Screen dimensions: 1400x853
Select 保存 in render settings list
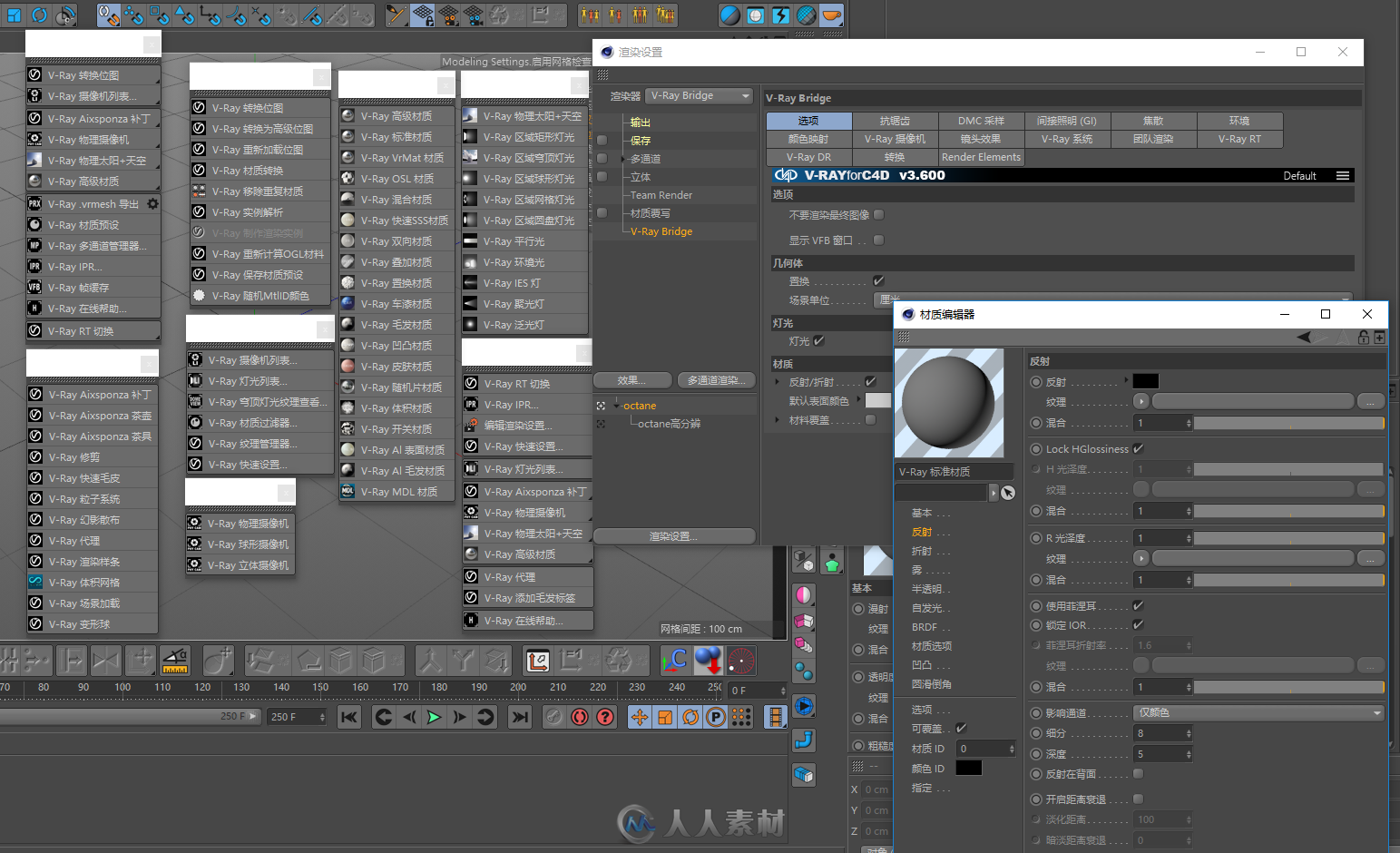click(x=641, y=141)
